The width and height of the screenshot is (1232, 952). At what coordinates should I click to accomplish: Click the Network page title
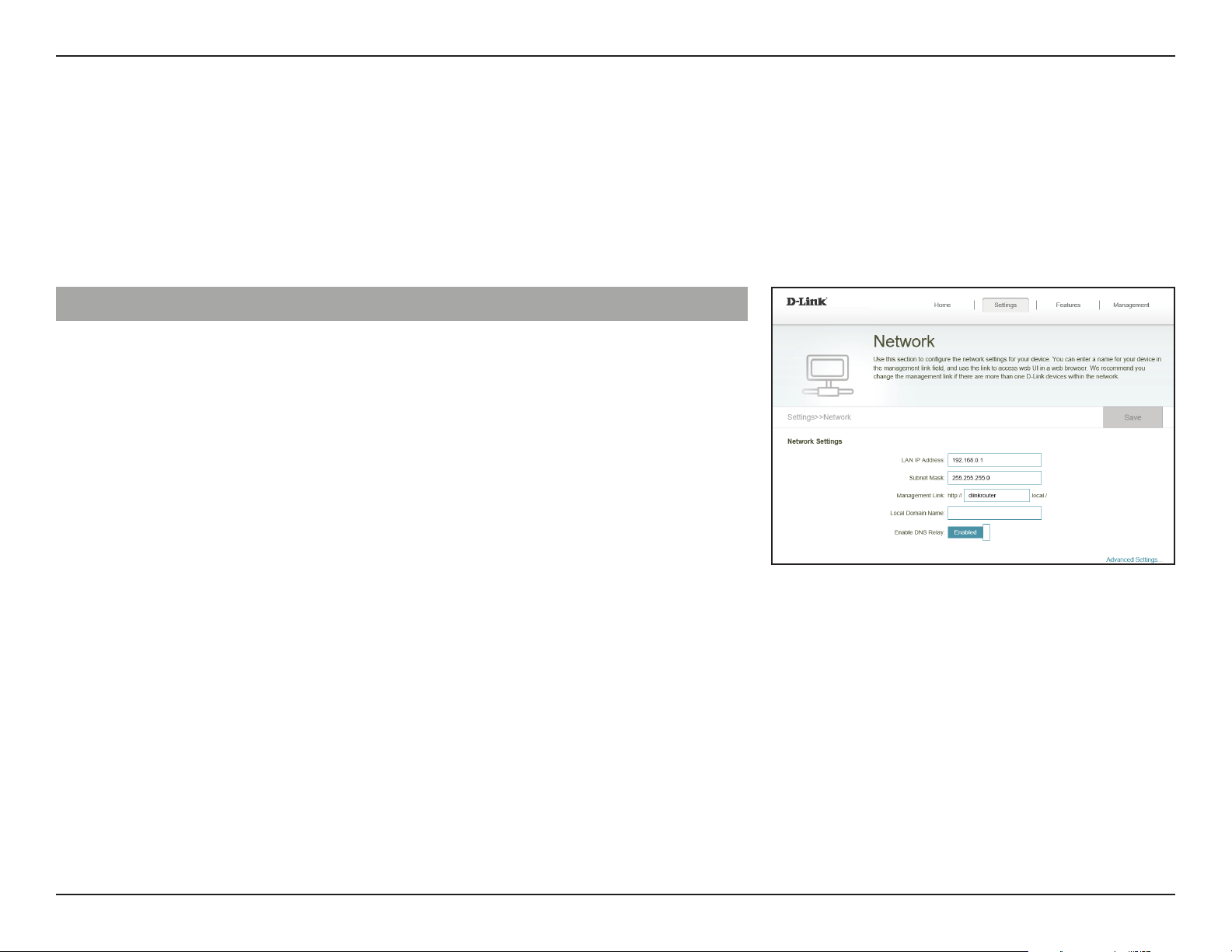point(904,341)
